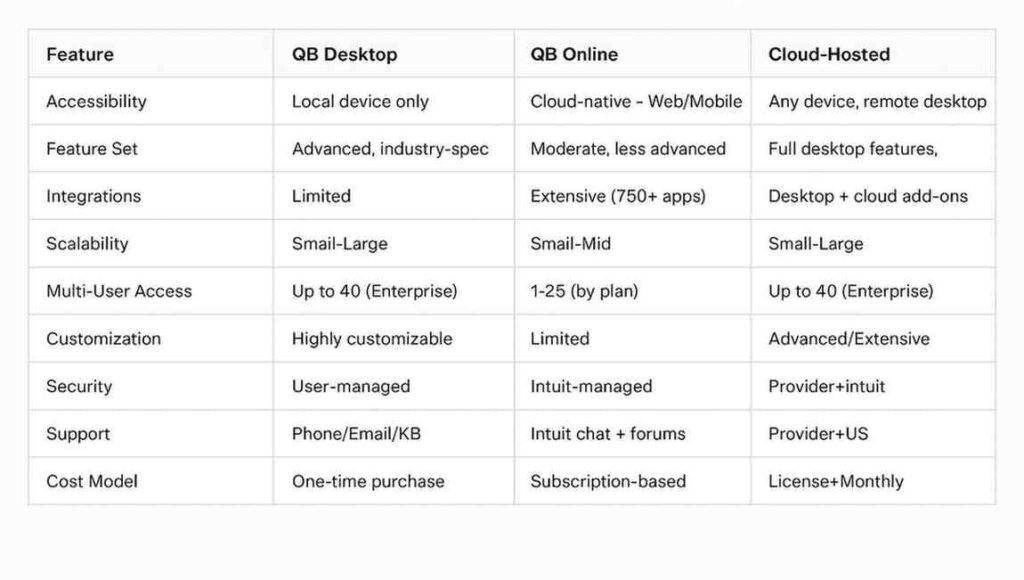Click the "QB Online" column header
1024x580 pixels.
coord(574,54)
